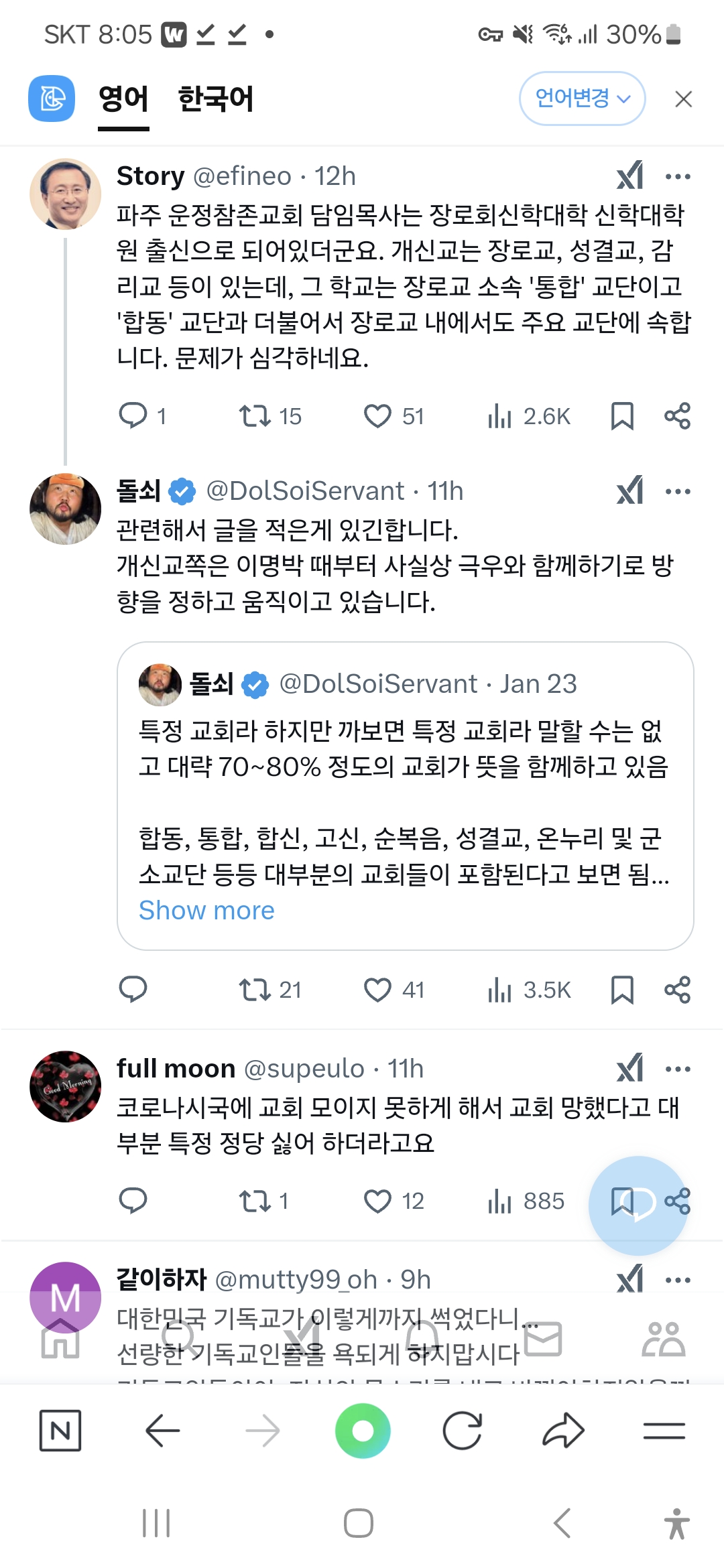724x1568 pixels.
Task: Open Grok icon on Story's post
Action: point(629,176)
